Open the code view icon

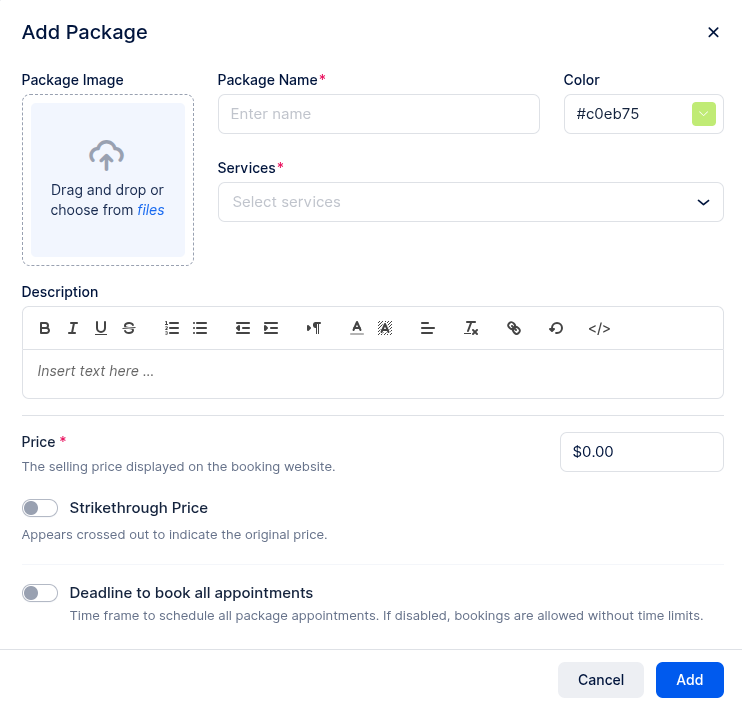coord(599,328)
